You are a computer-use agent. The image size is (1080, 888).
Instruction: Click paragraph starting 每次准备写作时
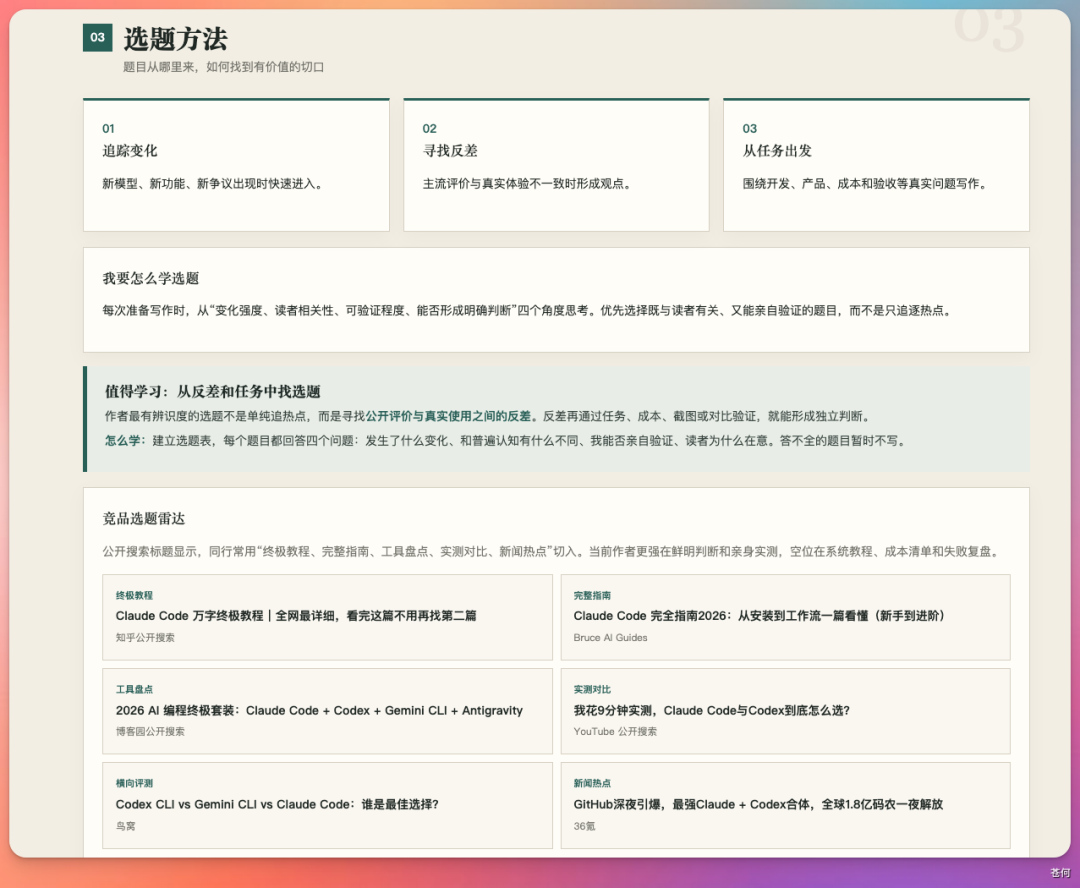click(527, 311)
